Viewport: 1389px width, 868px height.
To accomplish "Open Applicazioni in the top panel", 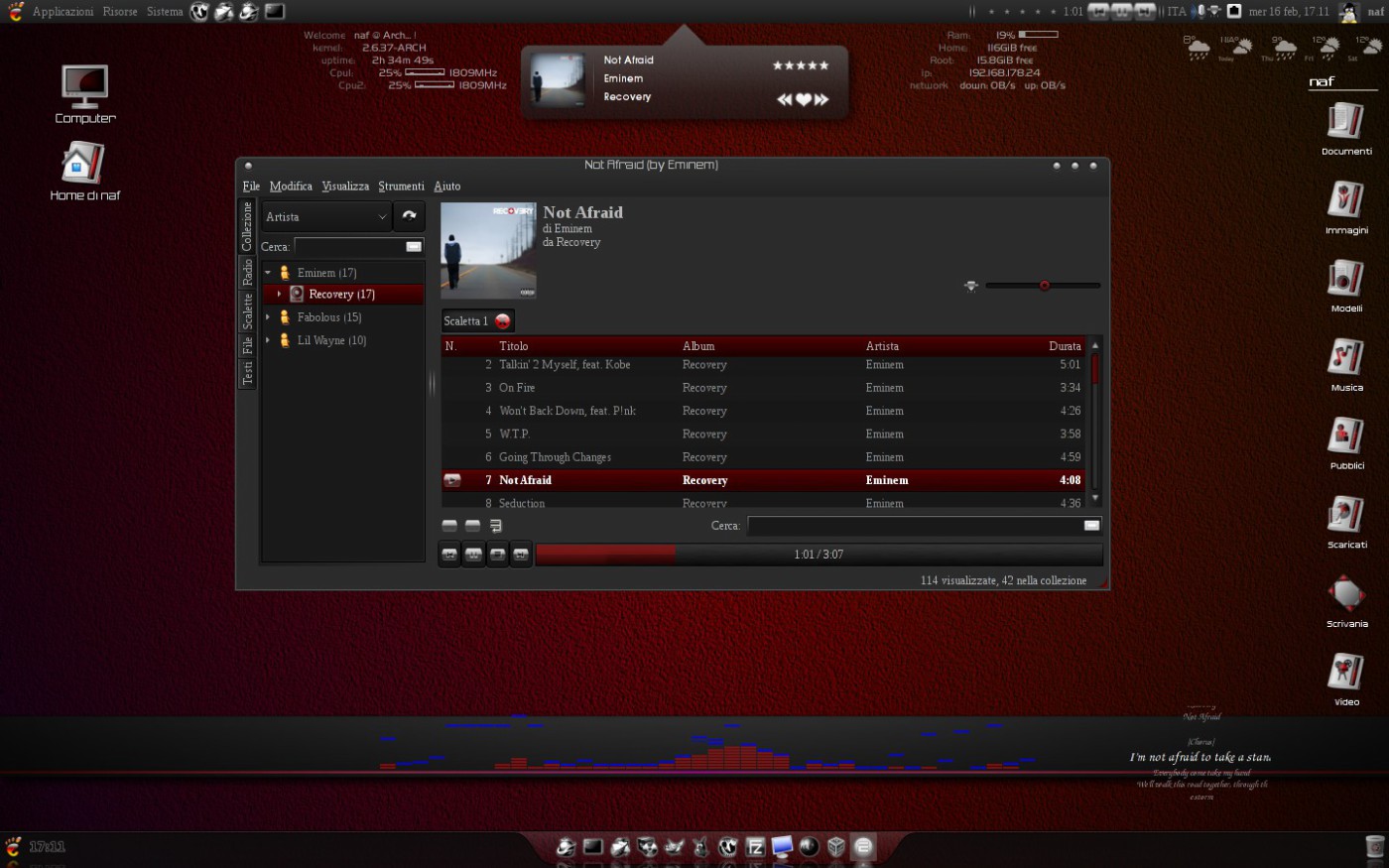I will [x=63, y=12].
